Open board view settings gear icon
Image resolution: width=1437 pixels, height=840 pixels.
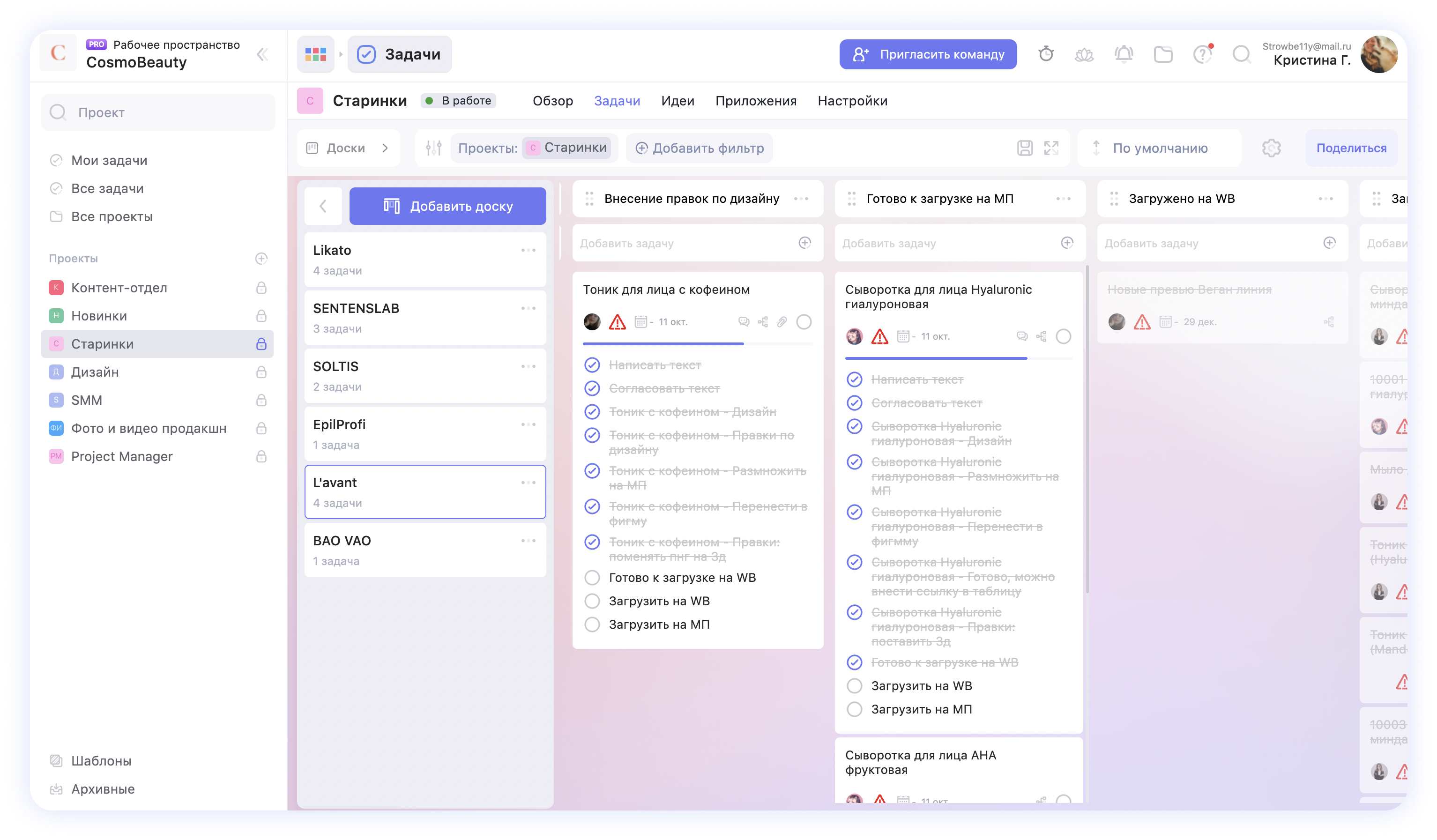(1271, 148)
